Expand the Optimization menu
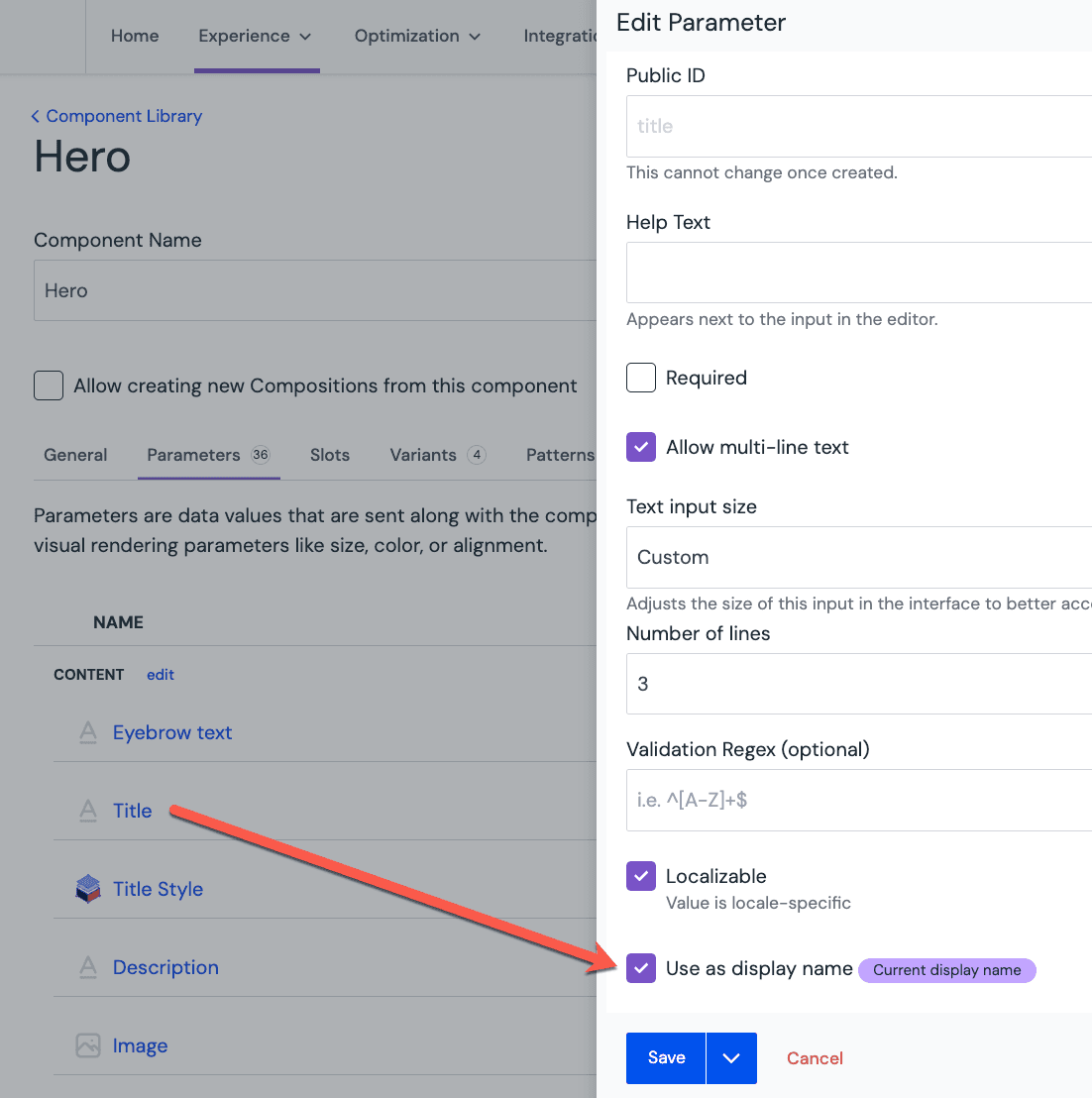This screenshot has height=1098, width=1092. [x=417, y=37]
